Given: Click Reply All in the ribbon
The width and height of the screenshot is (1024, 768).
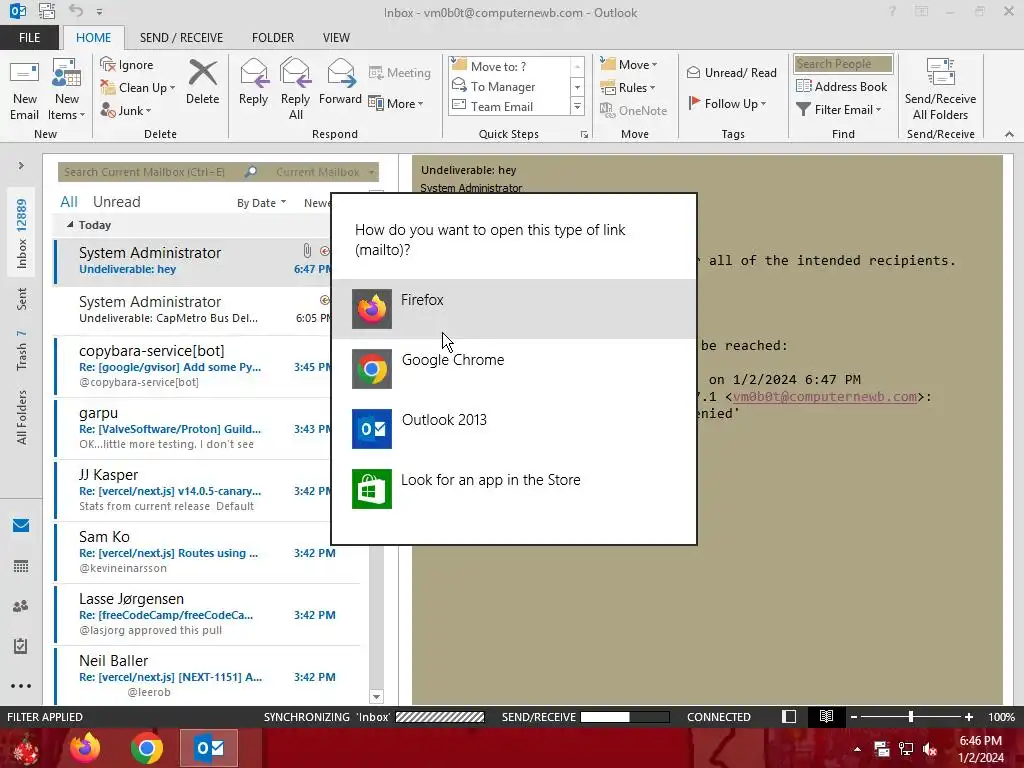Looking at the screenshot, I should 295,89.
